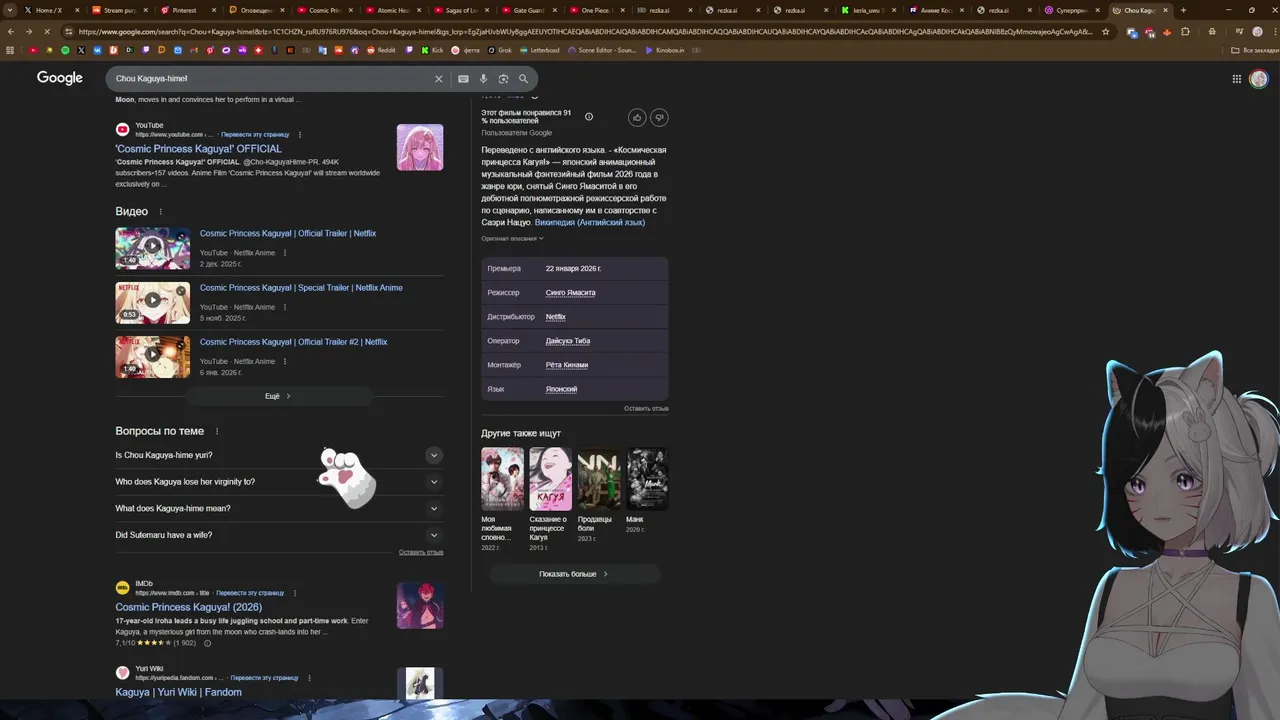Click into the Google search input field
Screen dimensions: 1280x720
(270, 78)
